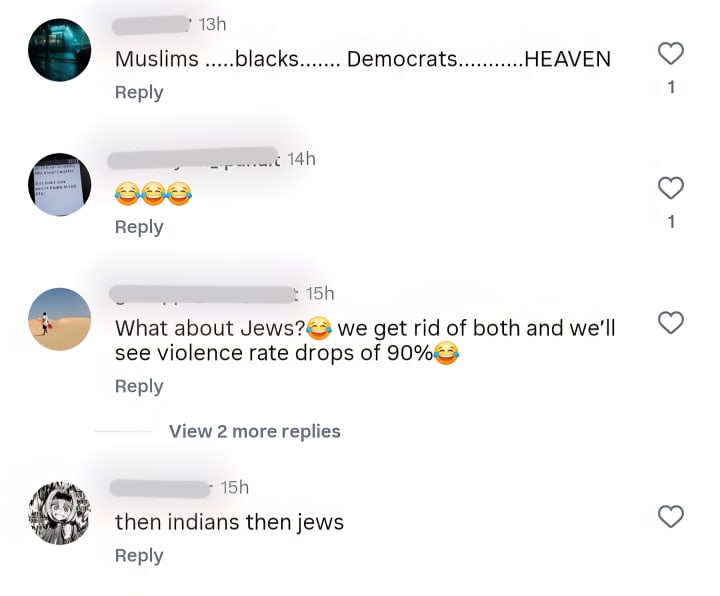Screen dimensions: 720x596
Task: Reply to 'then indians then jews'
Action: coord(139,556)
